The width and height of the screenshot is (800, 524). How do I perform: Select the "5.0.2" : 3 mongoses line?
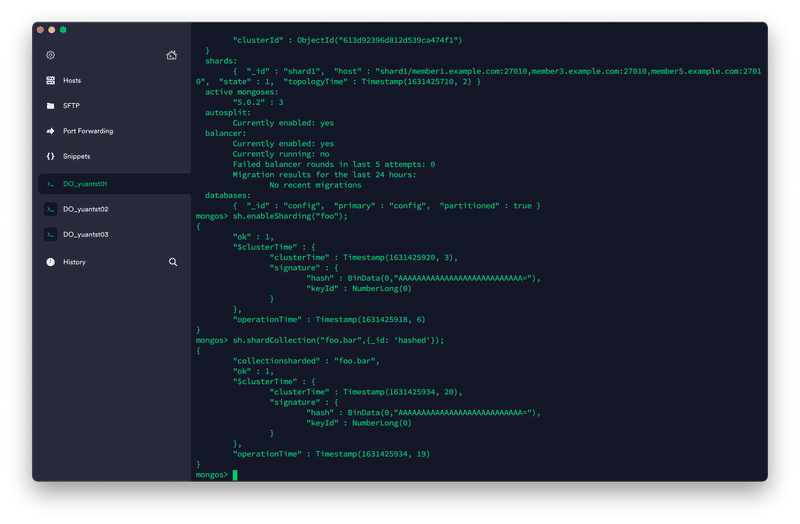(258, 103)
